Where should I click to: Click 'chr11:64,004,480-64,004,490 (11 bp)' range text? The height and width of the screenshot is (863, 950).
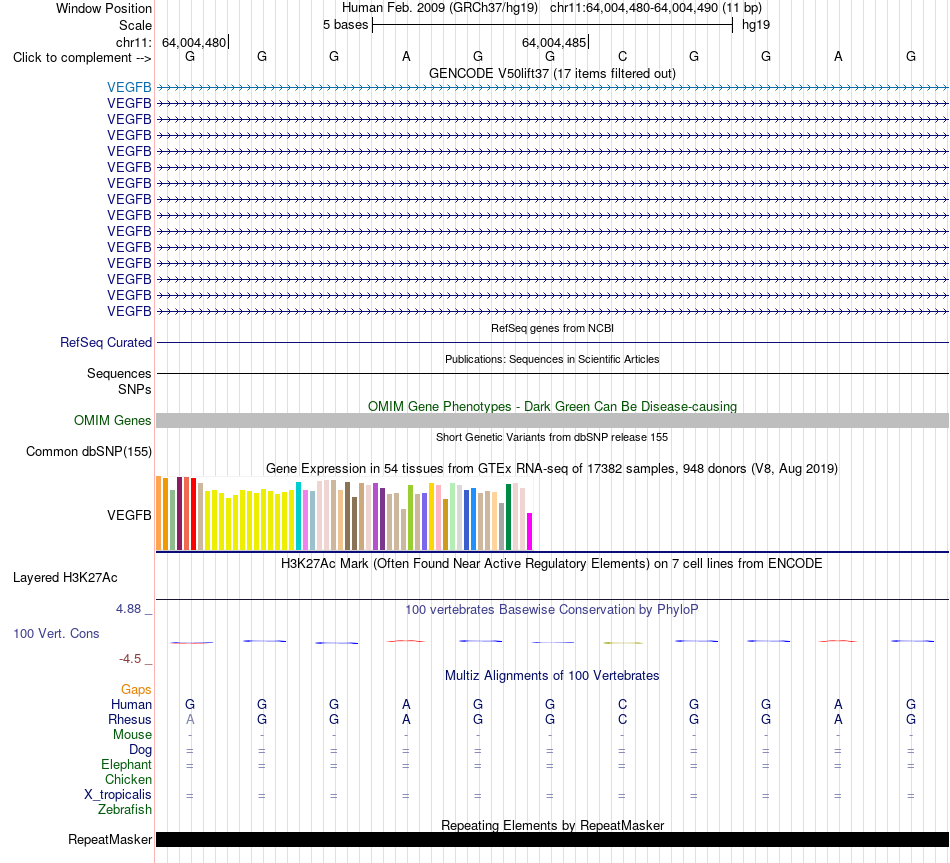click(x=656, y=8)
